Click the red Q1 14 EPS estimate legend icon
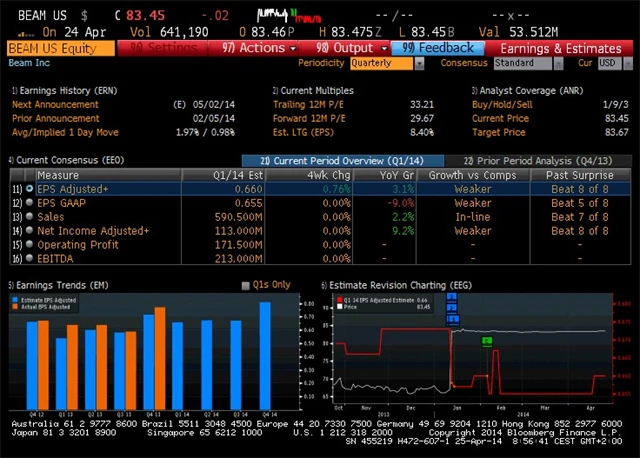This screenshot has width=640, height=458. click(x=338, y=299)
